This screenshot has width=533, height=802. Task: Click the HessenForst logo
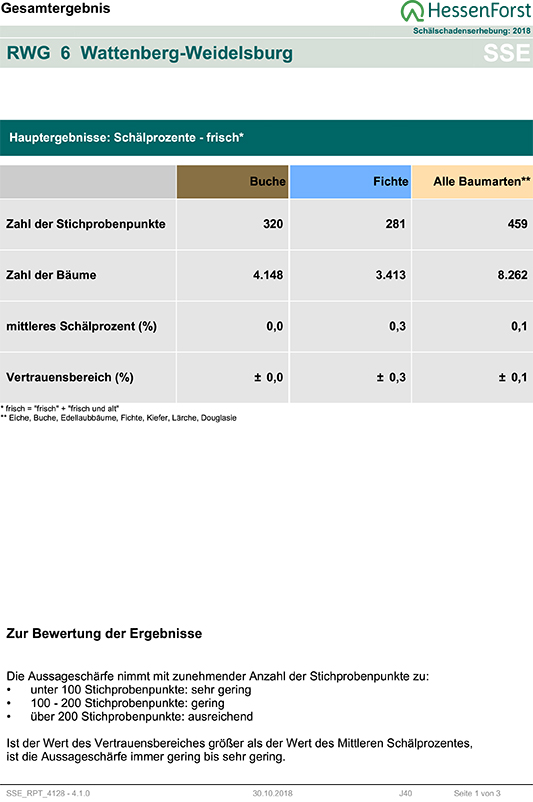[x=465, y=11]
